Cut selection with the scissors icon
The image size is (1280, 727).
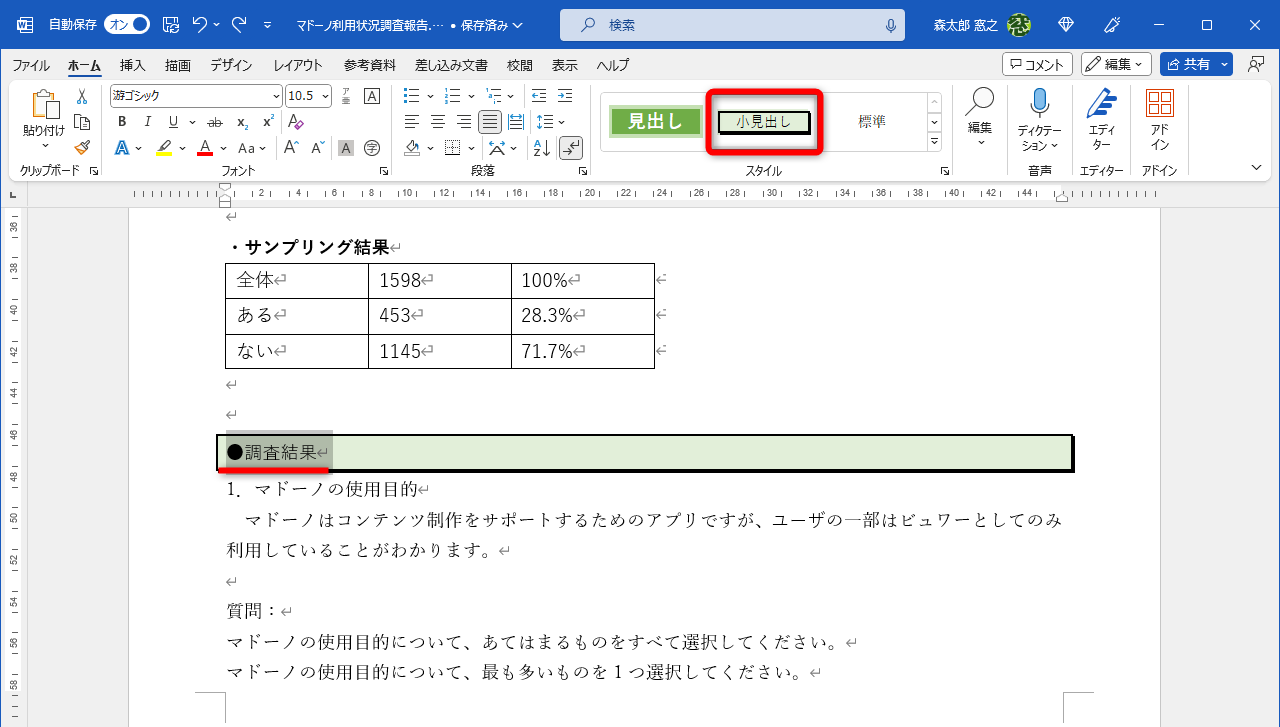tap(82, 97)
